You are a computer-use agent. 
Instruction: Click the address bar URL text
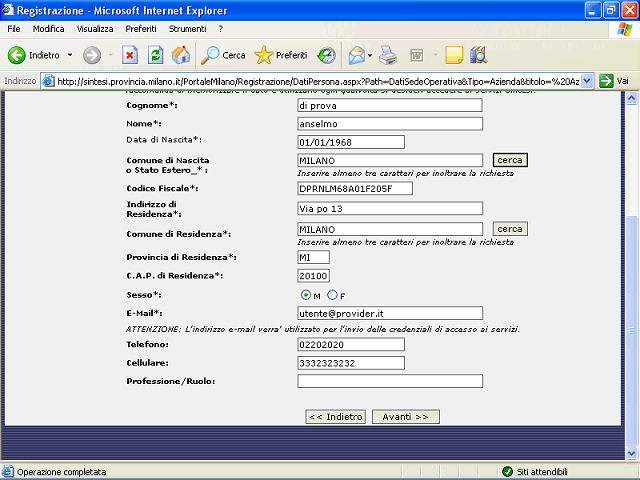point(318,82)
